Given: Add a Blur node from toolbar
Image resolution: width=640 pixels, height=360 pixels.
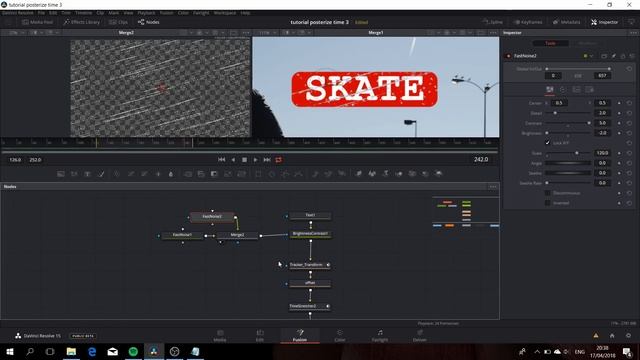Looking at the screenshot, I should pos(171,174).
